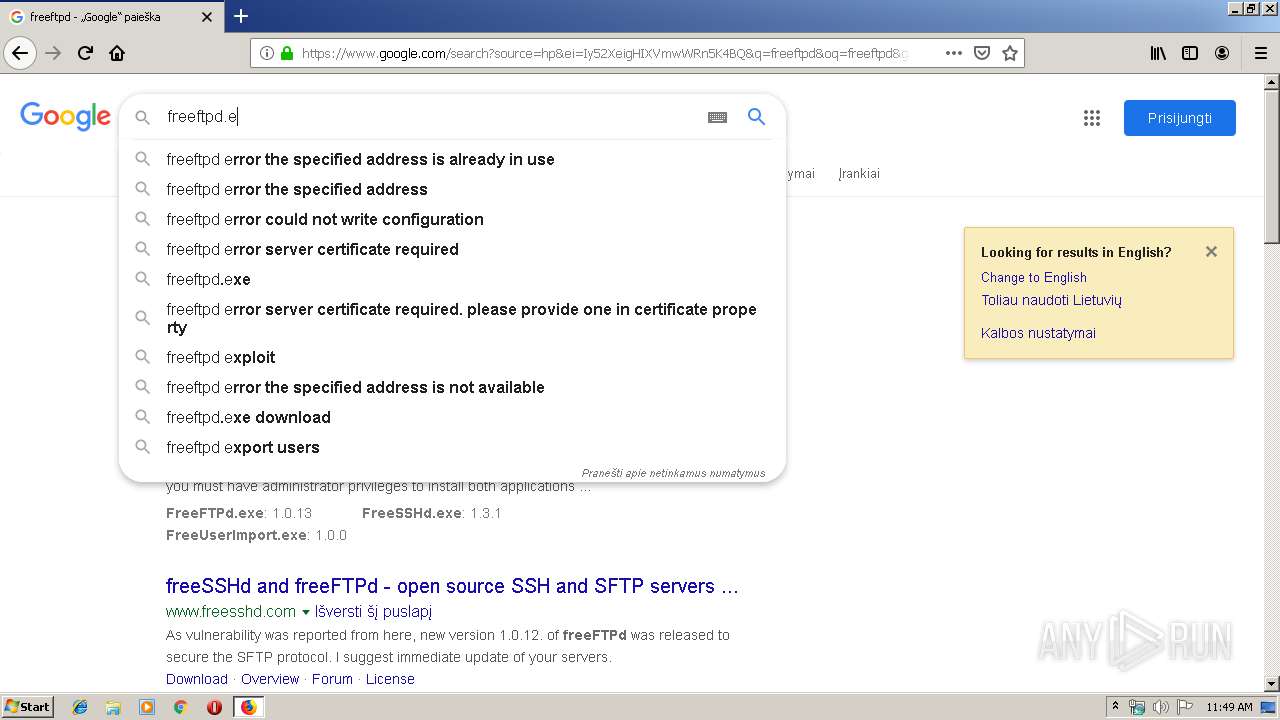
Task: Open the Download sitelink
Action: 197,679
